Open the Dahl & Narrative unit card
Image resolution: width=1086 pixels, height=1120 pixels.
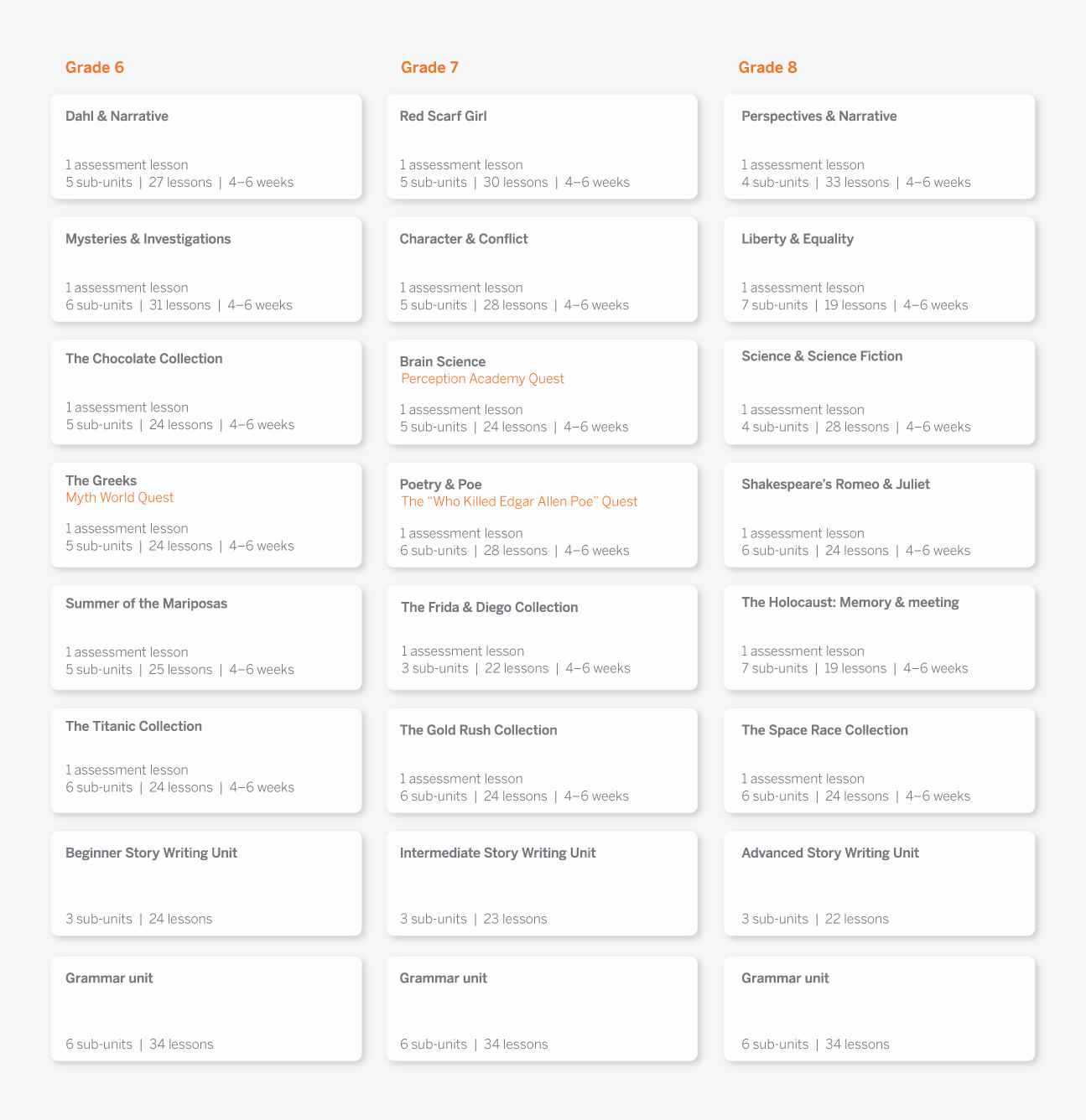206,147
